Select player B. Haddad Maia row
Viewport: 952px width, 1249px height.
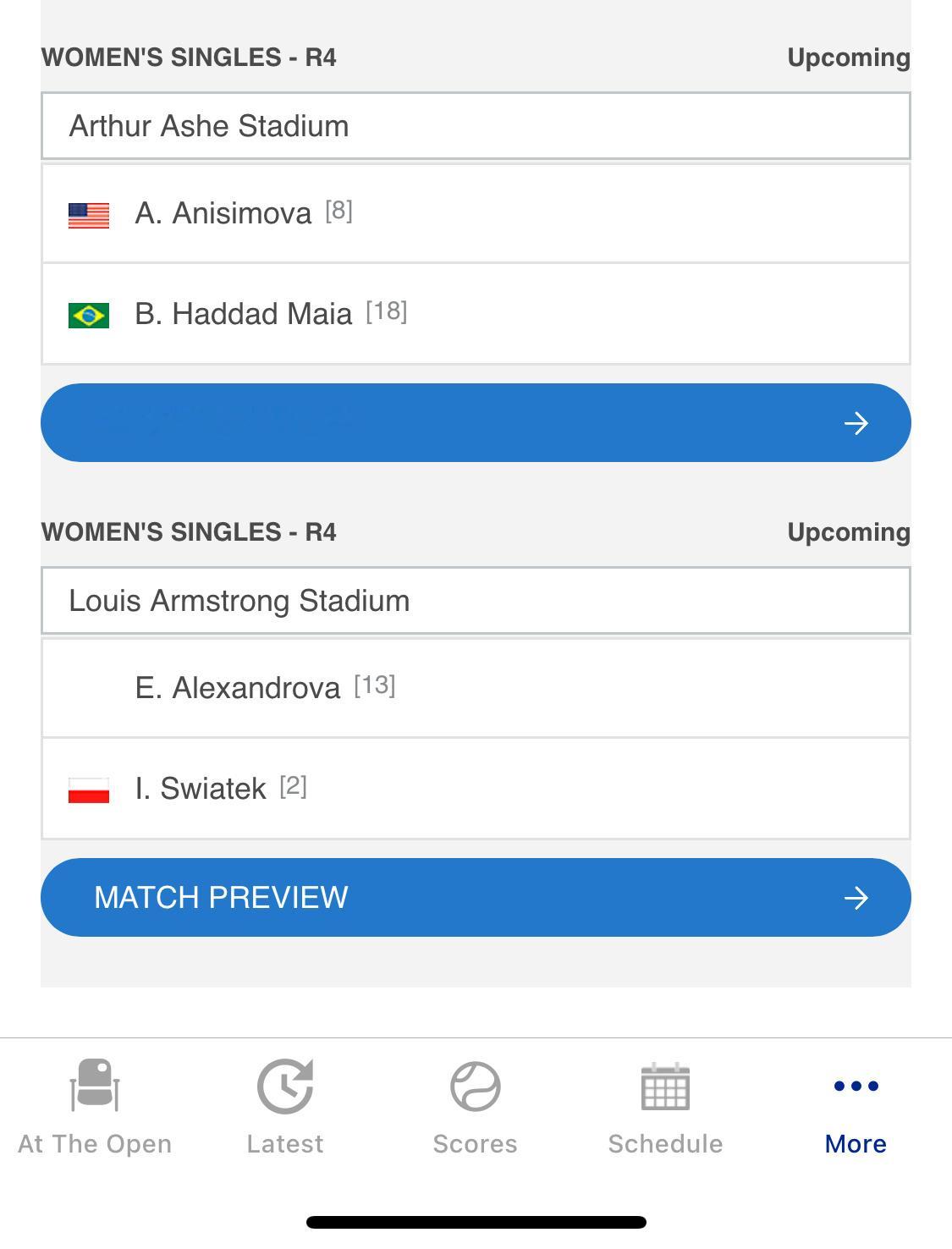[x=476, y=314]
